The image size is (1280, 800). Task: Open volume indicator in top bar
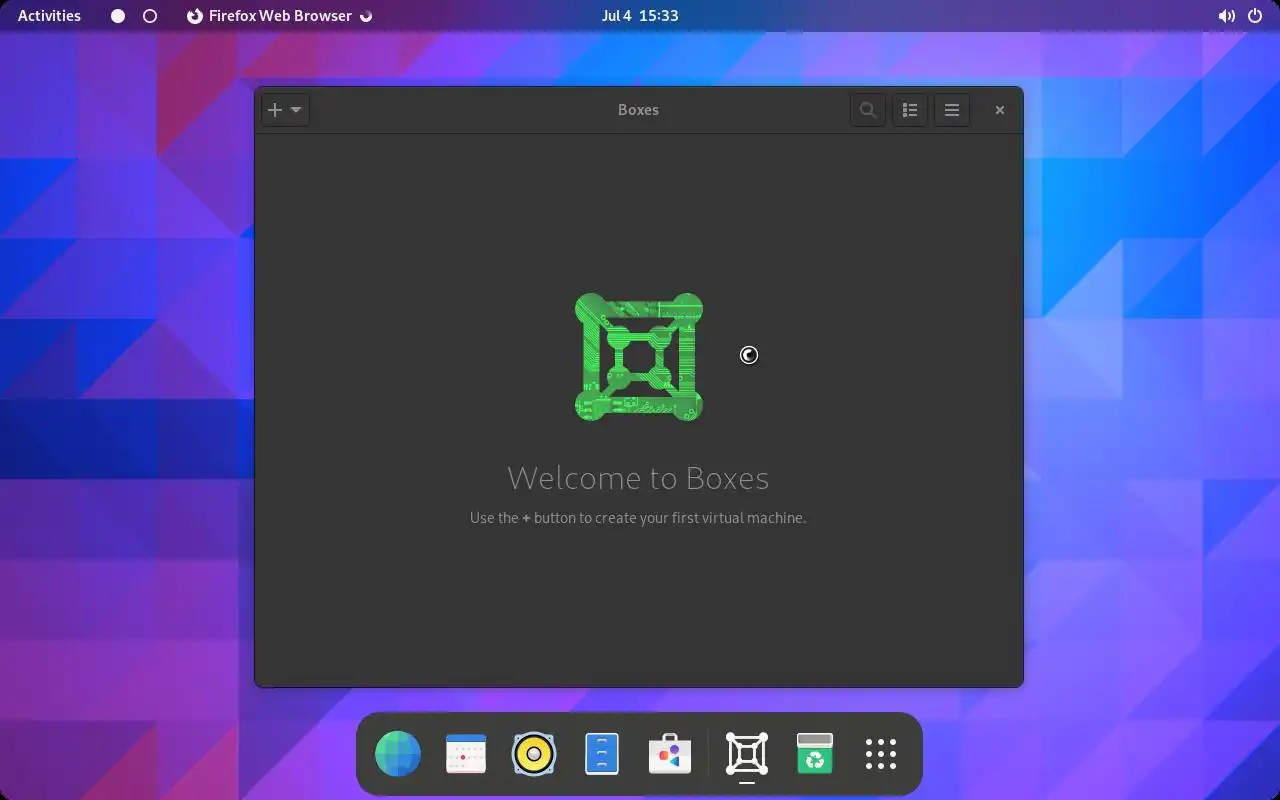(1226, 16)
